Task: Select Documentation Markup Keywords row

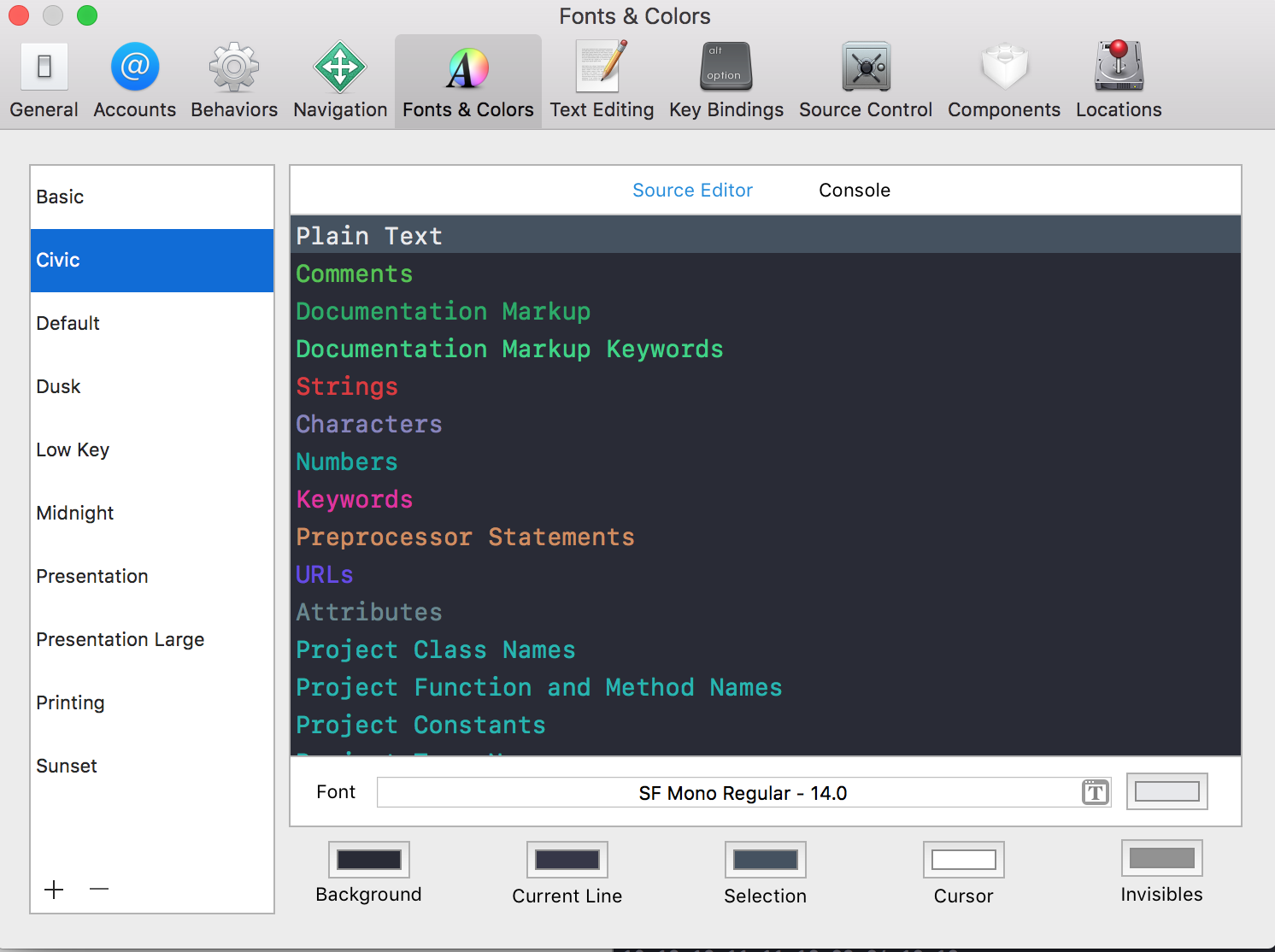Action: 766,348
